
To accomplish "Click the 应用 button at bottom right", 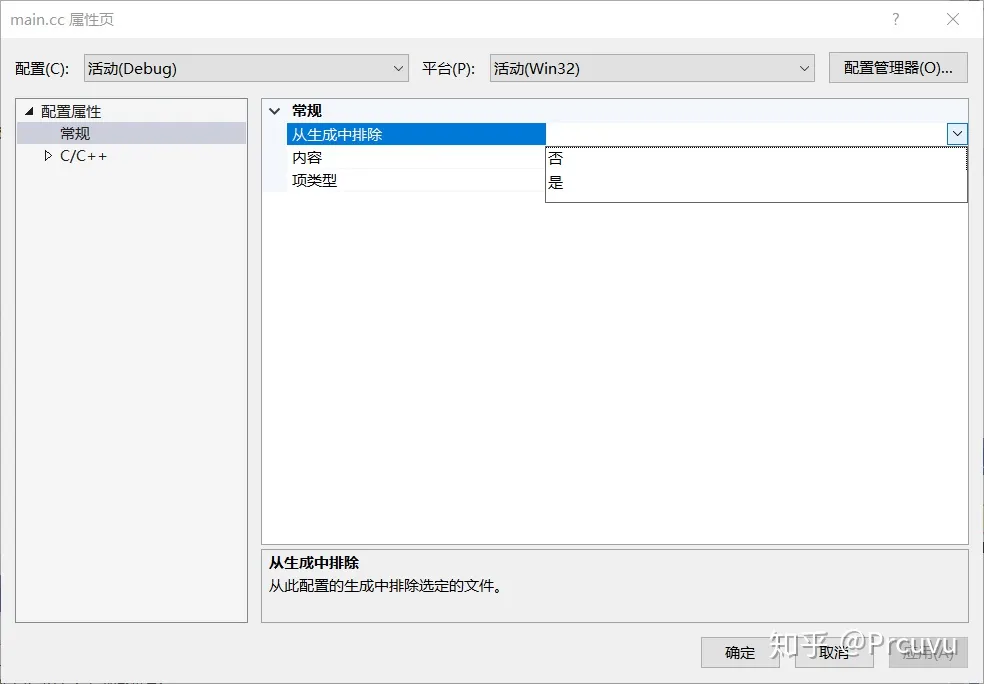I will tap(928, 653).
